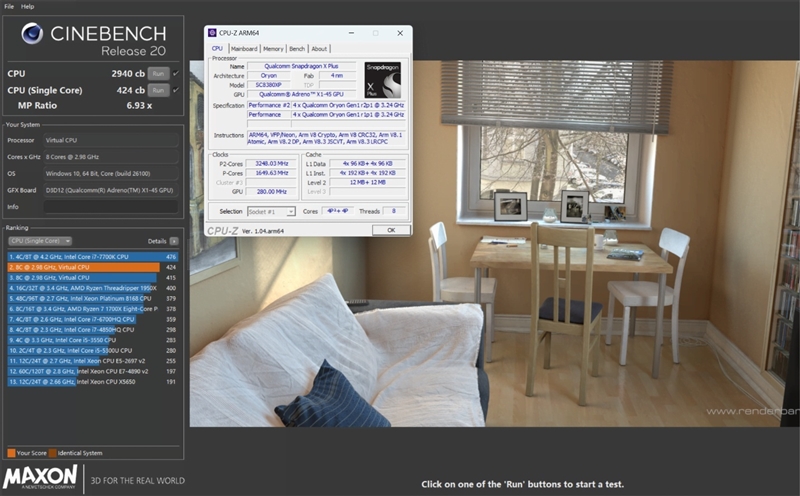The height and width of the screenshot is (496, 800).
Task: Switch to the CPU tab in CPU-Z
Action: tap(217, 48)
